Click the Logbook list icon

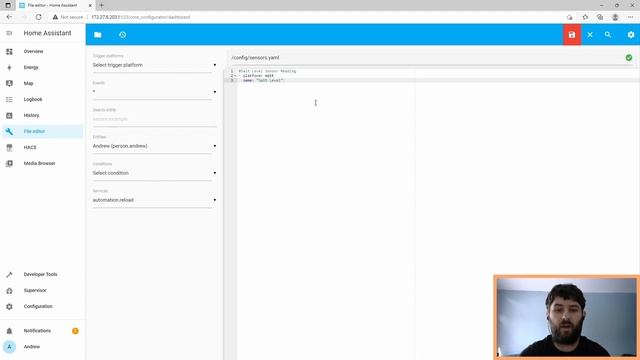click(x=9, y=99)
